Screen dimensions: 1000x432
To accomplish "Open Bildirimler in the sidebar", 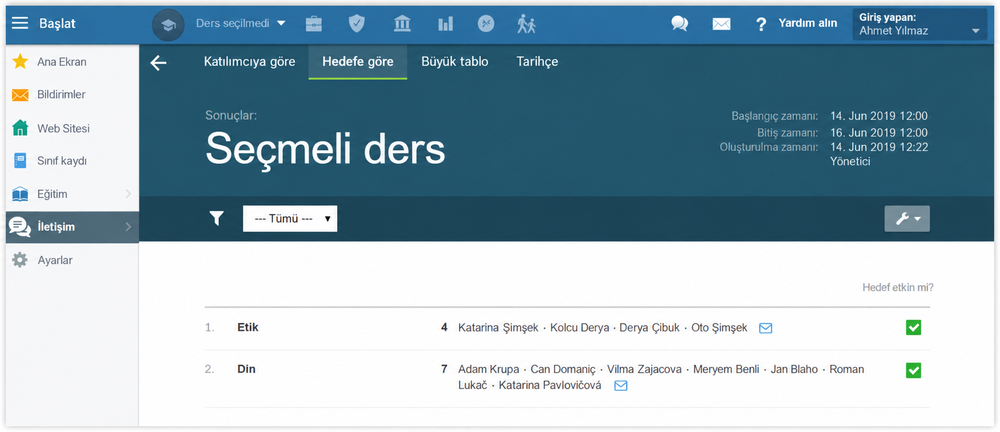I will pyautogui.click(x=61, y=94).
